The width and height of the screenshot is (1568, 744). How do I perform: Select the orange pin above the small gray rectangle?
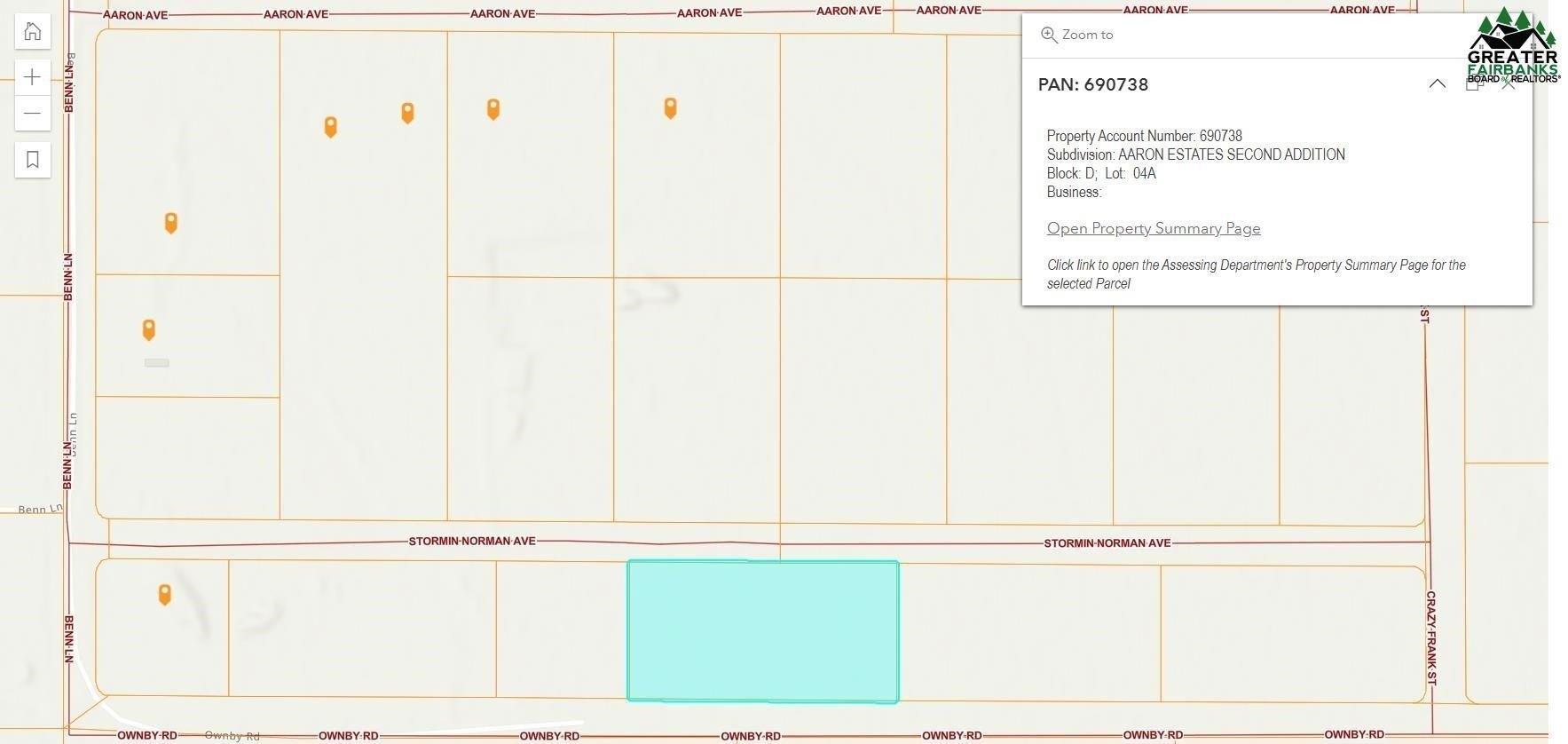click(149, 329)
